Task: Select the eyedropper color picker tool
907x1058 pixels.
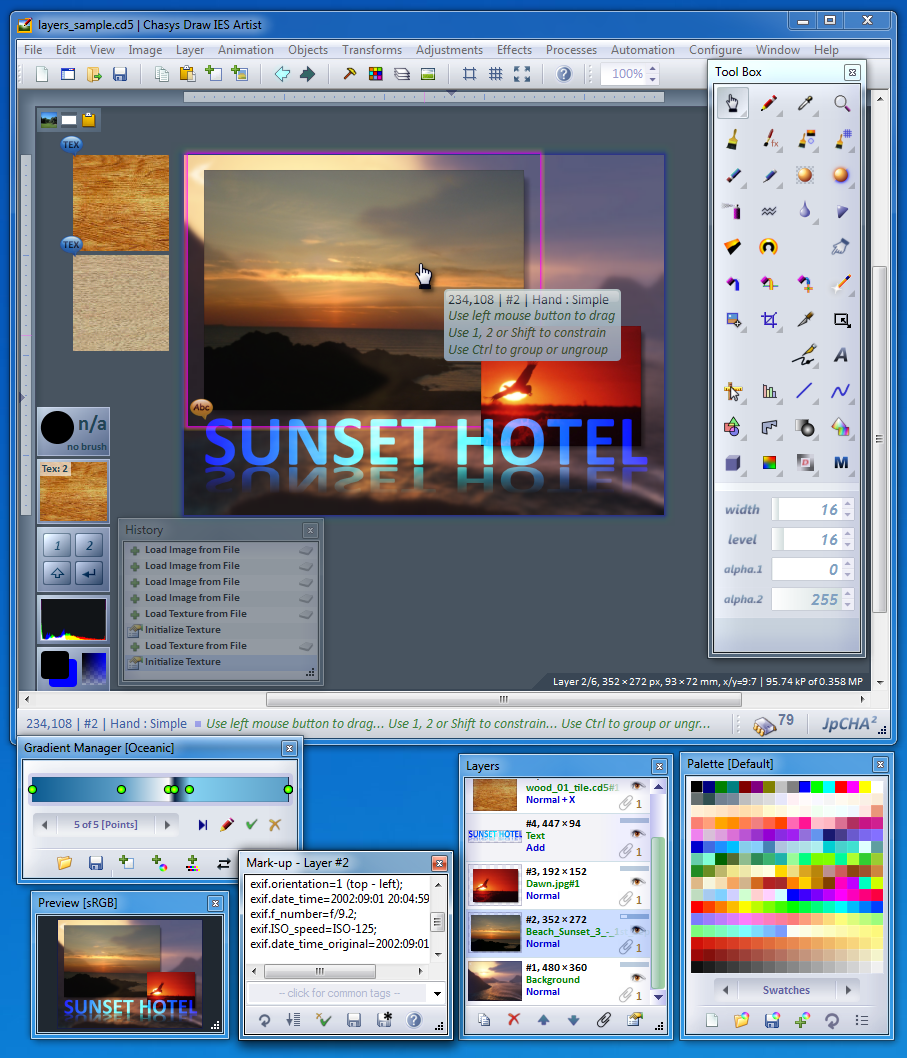Action: tap(805, 103)
